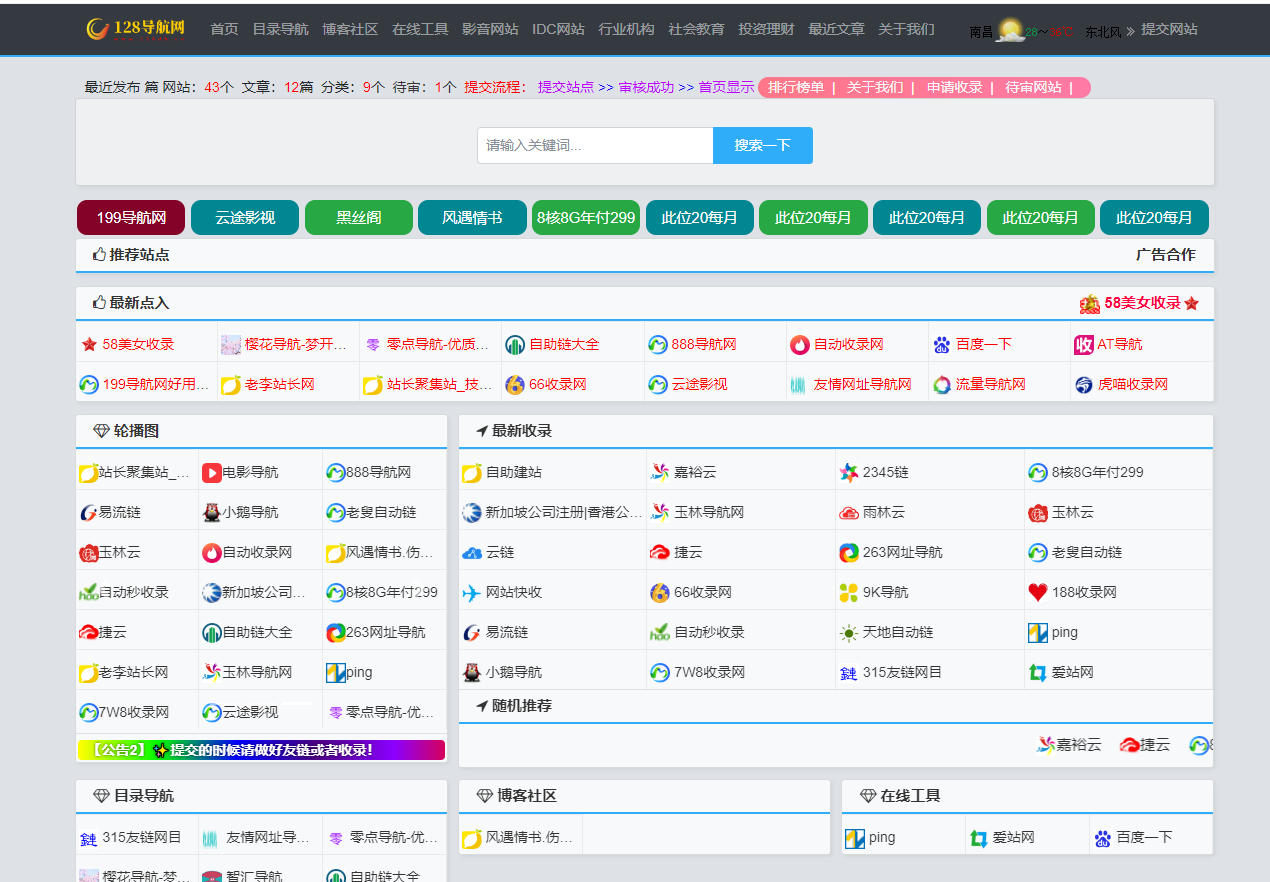Viewport: 1270px width, 882px height.
Task: Click the 搜索一下 search button
Action: coord(763,145)
